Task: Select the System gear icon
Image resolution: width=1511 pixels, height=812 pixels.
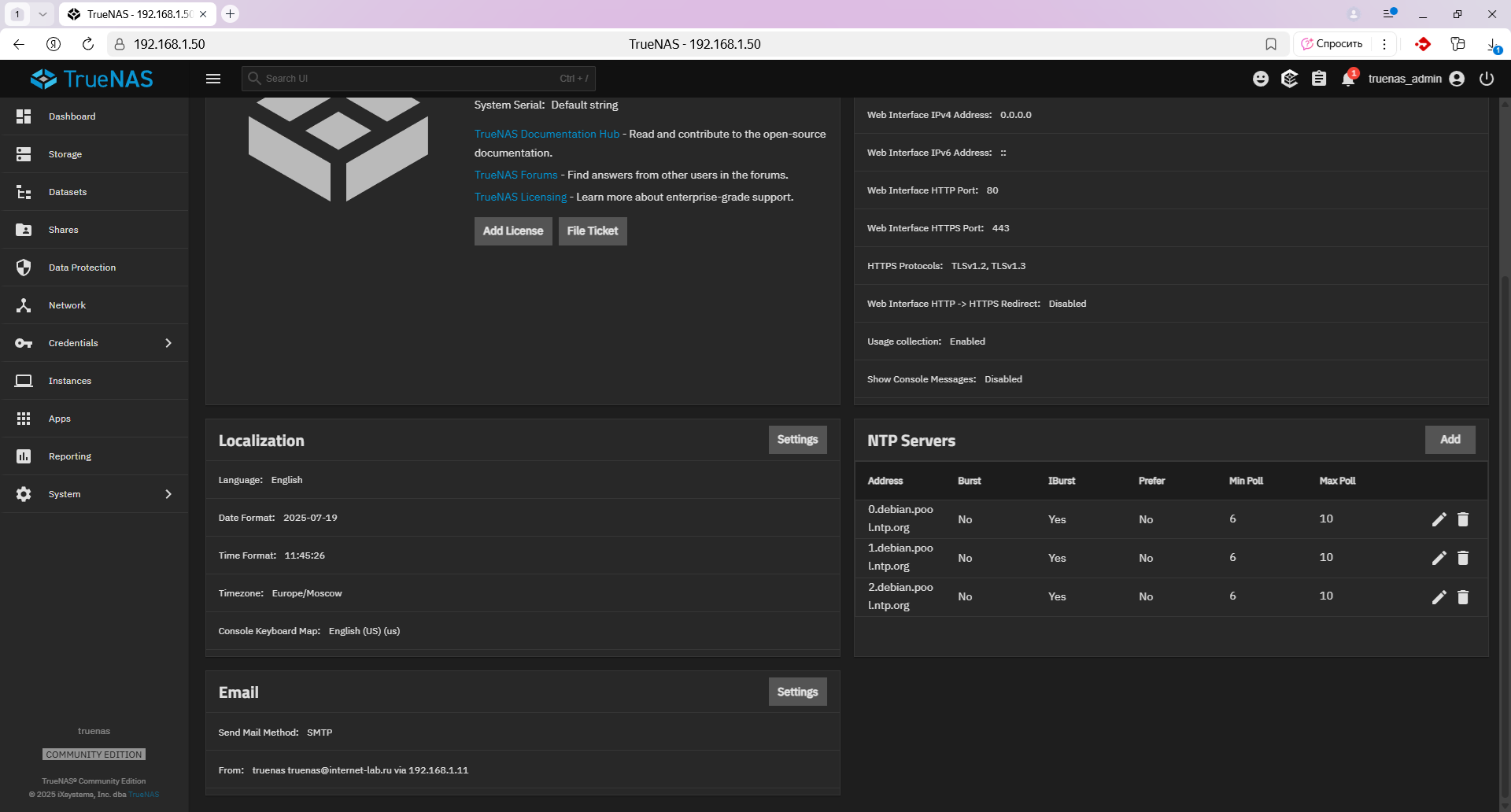Action: tap(24, 494)
